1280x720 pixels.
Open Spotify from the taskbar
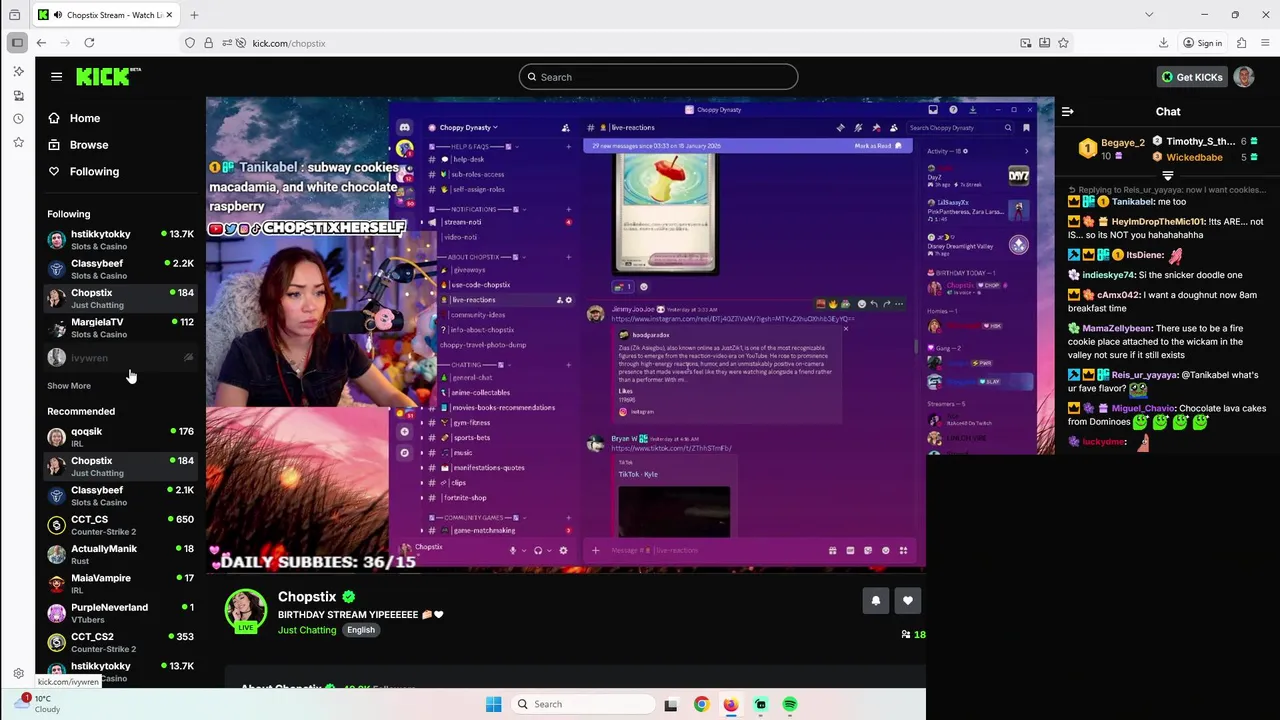point(790,704)
